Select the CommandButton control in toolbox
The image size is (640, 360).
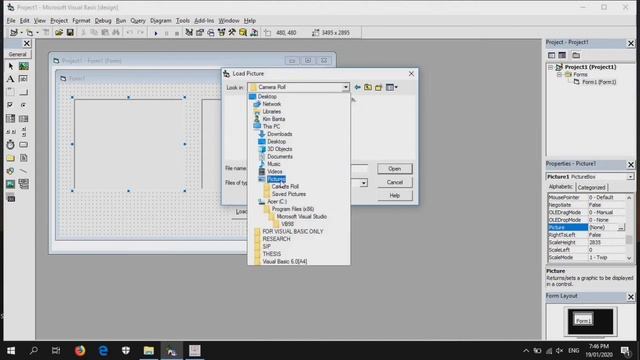click(24, 92)
